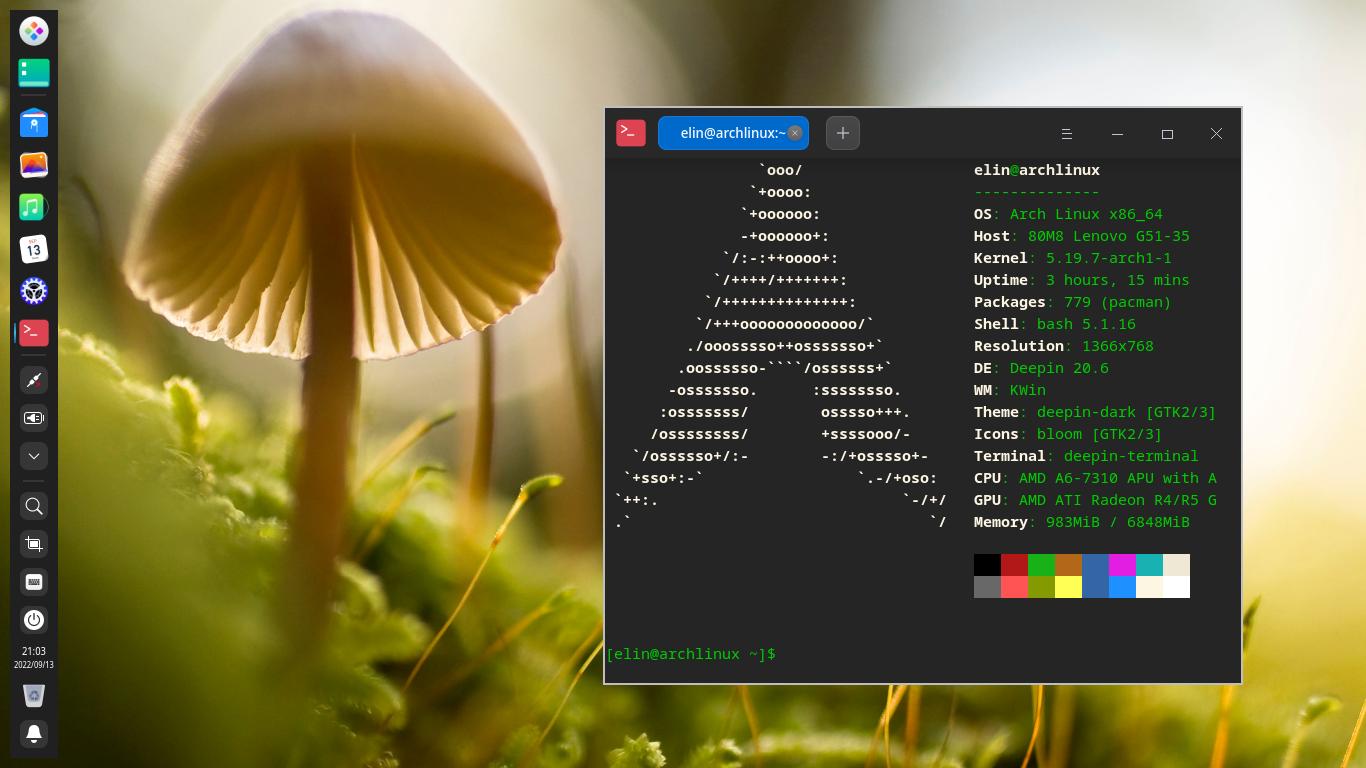The width and height of the screenshot is (1366, 768).
Task: Click the yellow color block in neofetch
Action: click(1068, 587)
